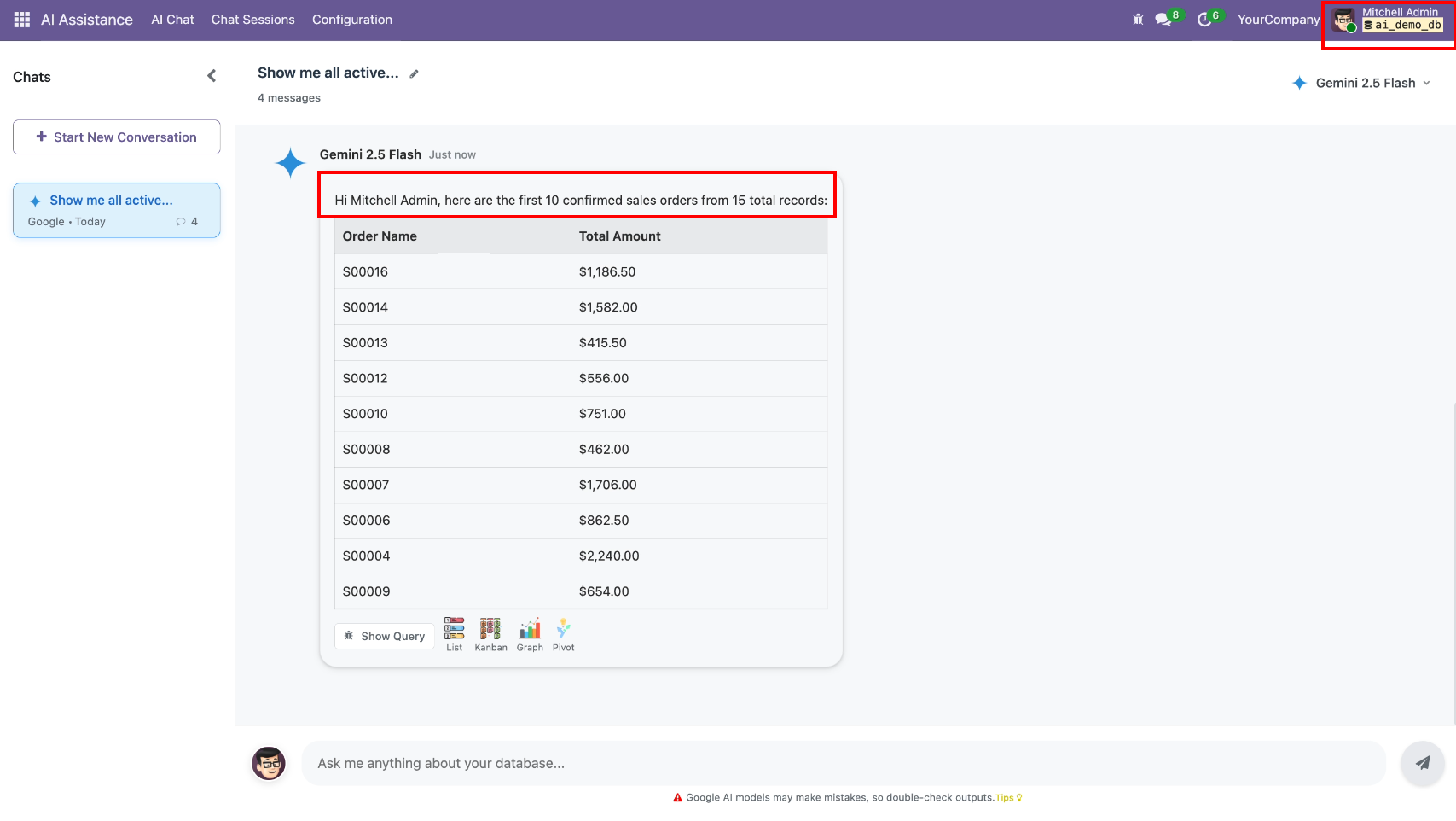Go to AI Assistance app home

[x=87, y=20]
